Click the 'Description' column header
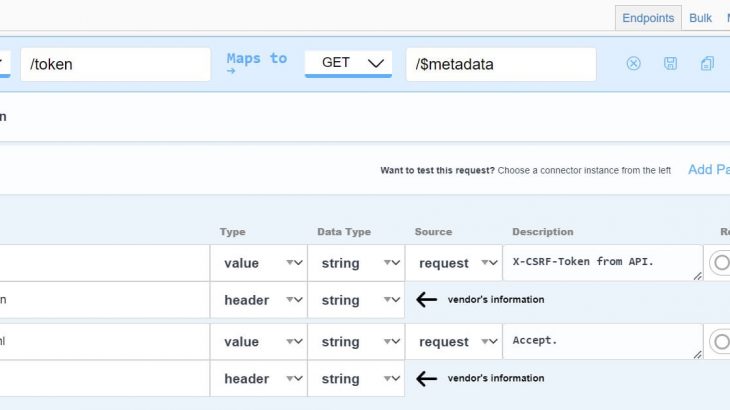Image resolution: width=730 pixels, height=410 pixels. coord(543,232)
